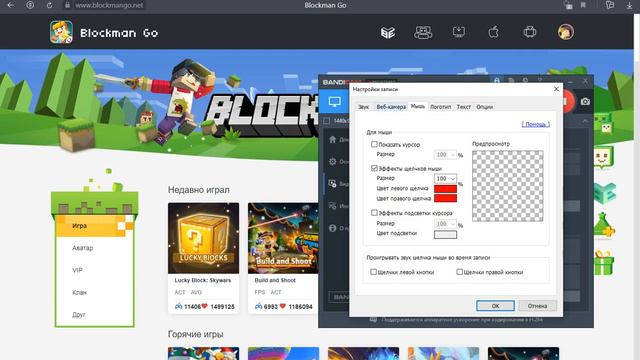640x360 pixels.
Task: Click the blockmango.net address bar
Action: (x=109, y=5)
